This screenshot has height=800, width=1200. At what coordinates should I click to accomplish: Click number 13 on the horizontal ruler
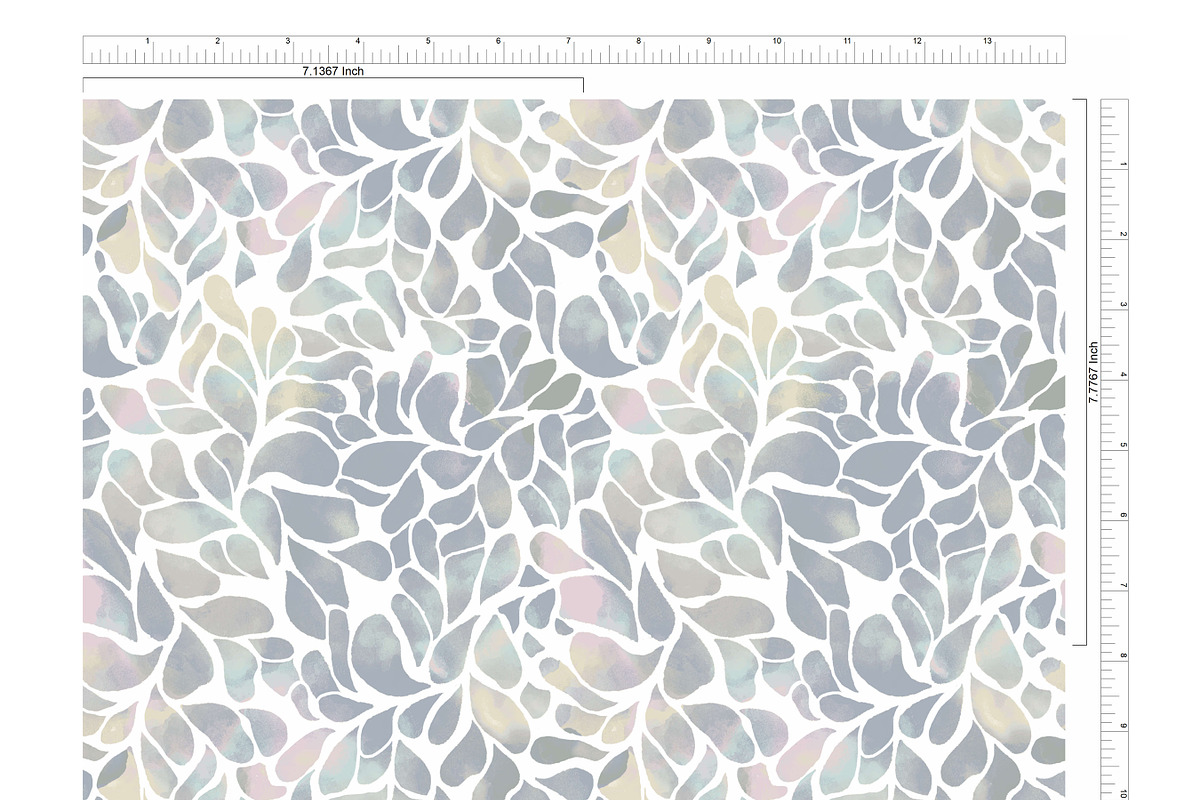click(987, 41)
